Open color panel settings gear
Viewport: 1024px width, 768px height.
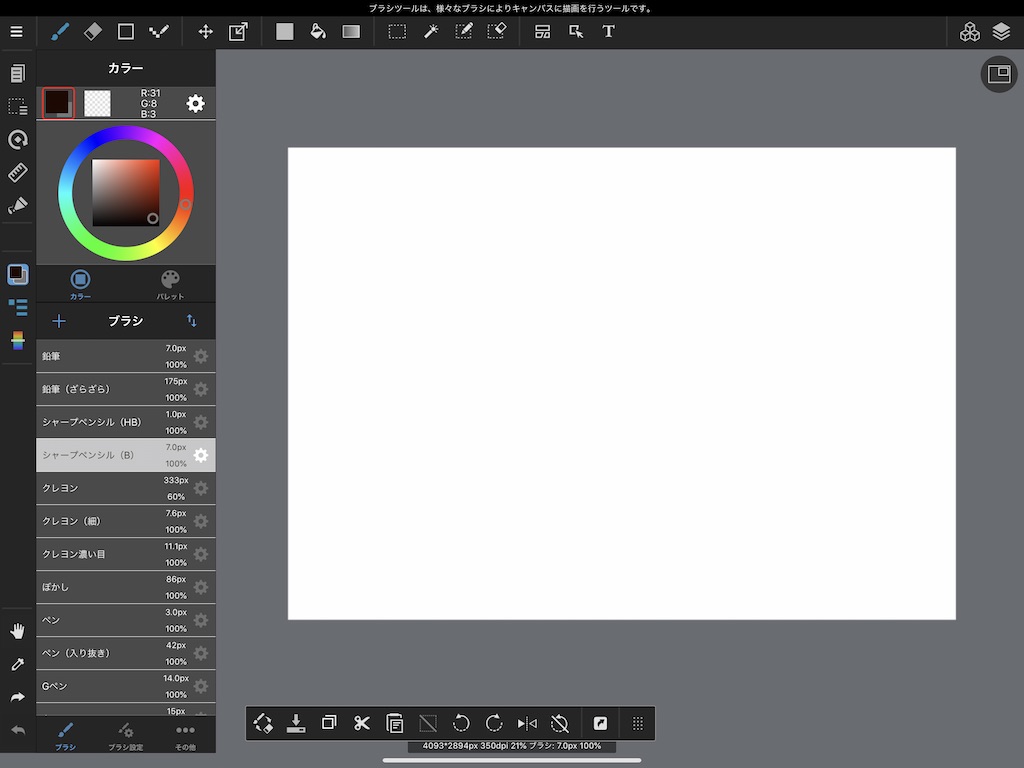pos(196,103)
